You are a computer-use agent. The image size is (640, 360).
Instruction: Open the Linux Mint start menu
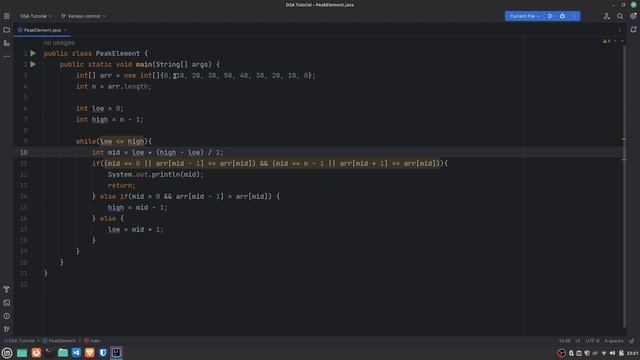click(x=7, y=353)
